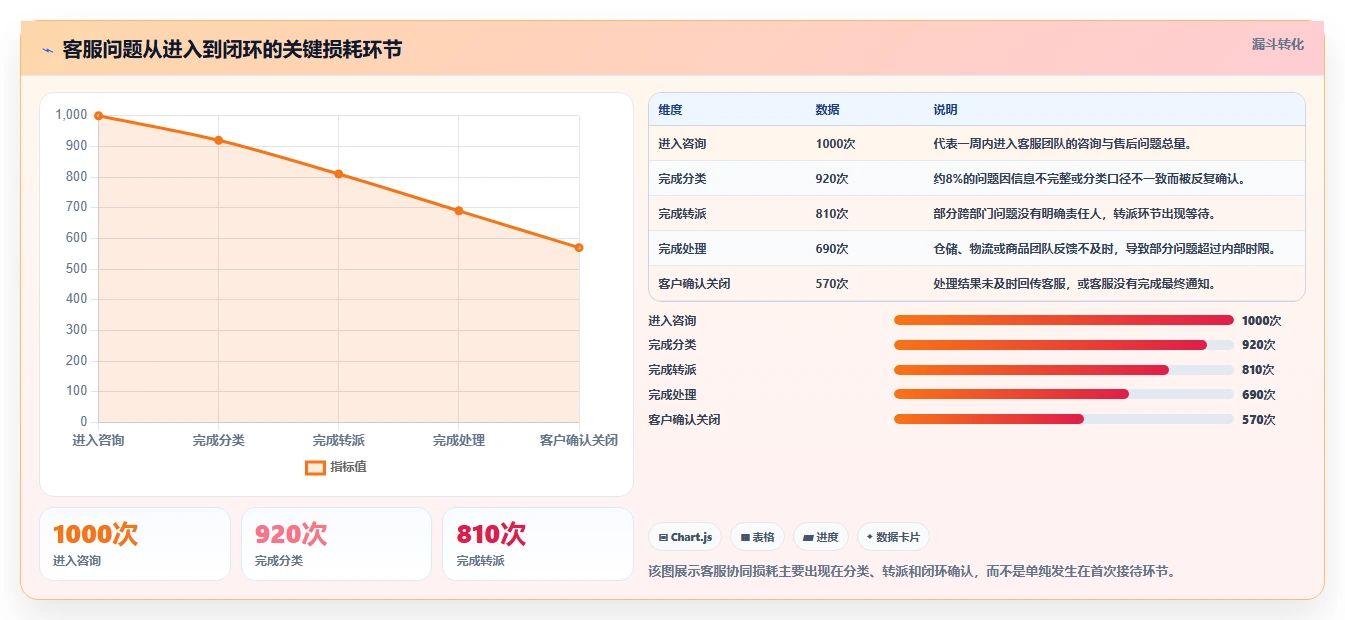Select the 完成处理 cell in the table
The width and height of the screenshot is (1345, 620).
682,249
